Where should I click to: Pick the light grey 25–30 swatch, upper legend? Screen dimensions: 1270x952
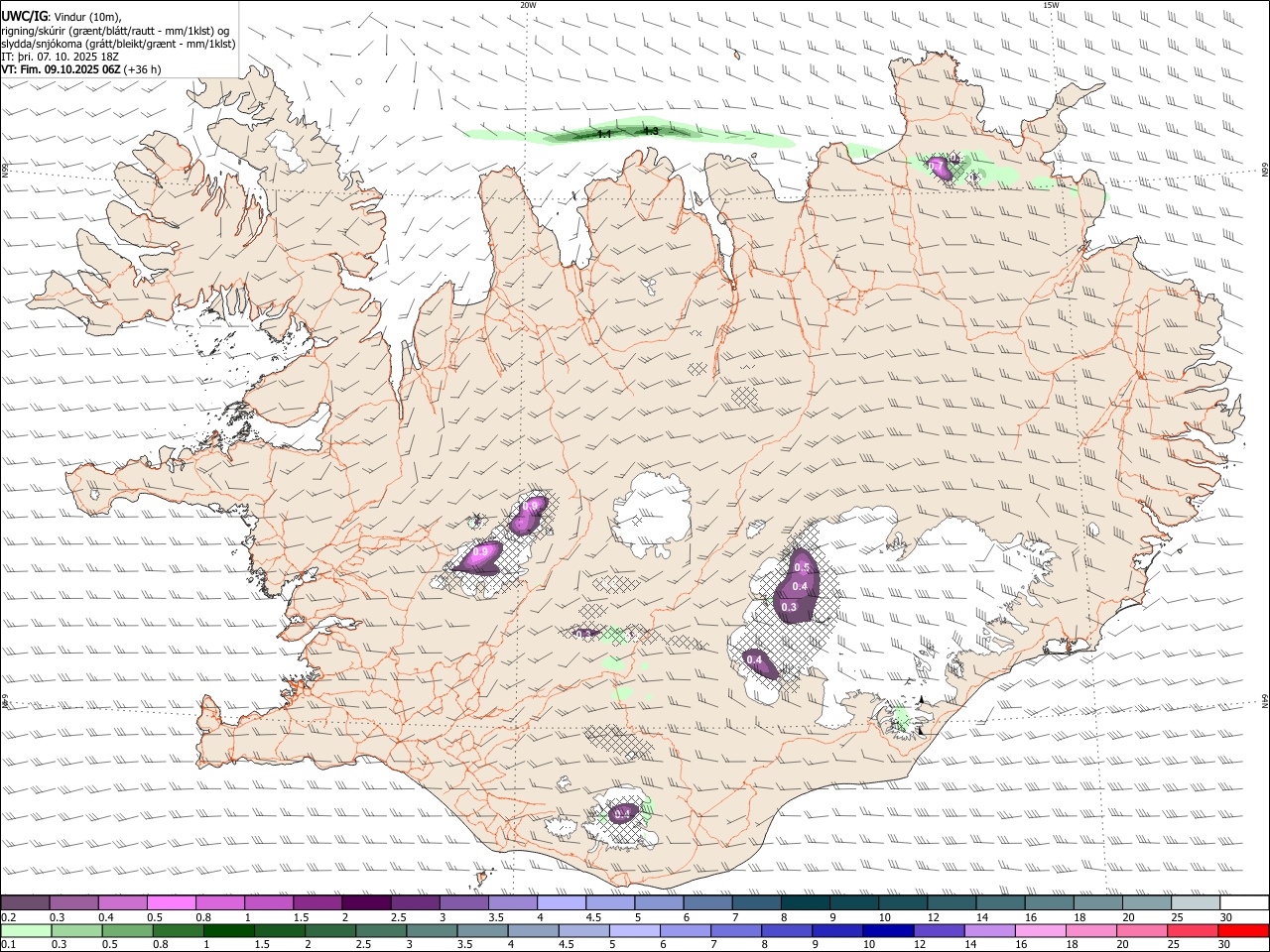[1195, 903]
